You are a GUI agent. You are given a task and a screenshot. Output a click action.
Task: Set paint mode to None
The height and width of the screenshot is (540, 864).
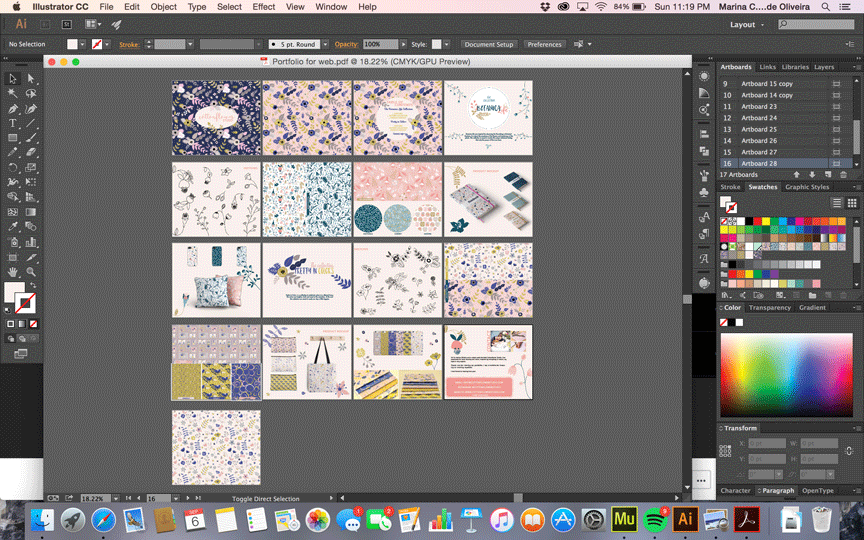(x=34, y=324)
